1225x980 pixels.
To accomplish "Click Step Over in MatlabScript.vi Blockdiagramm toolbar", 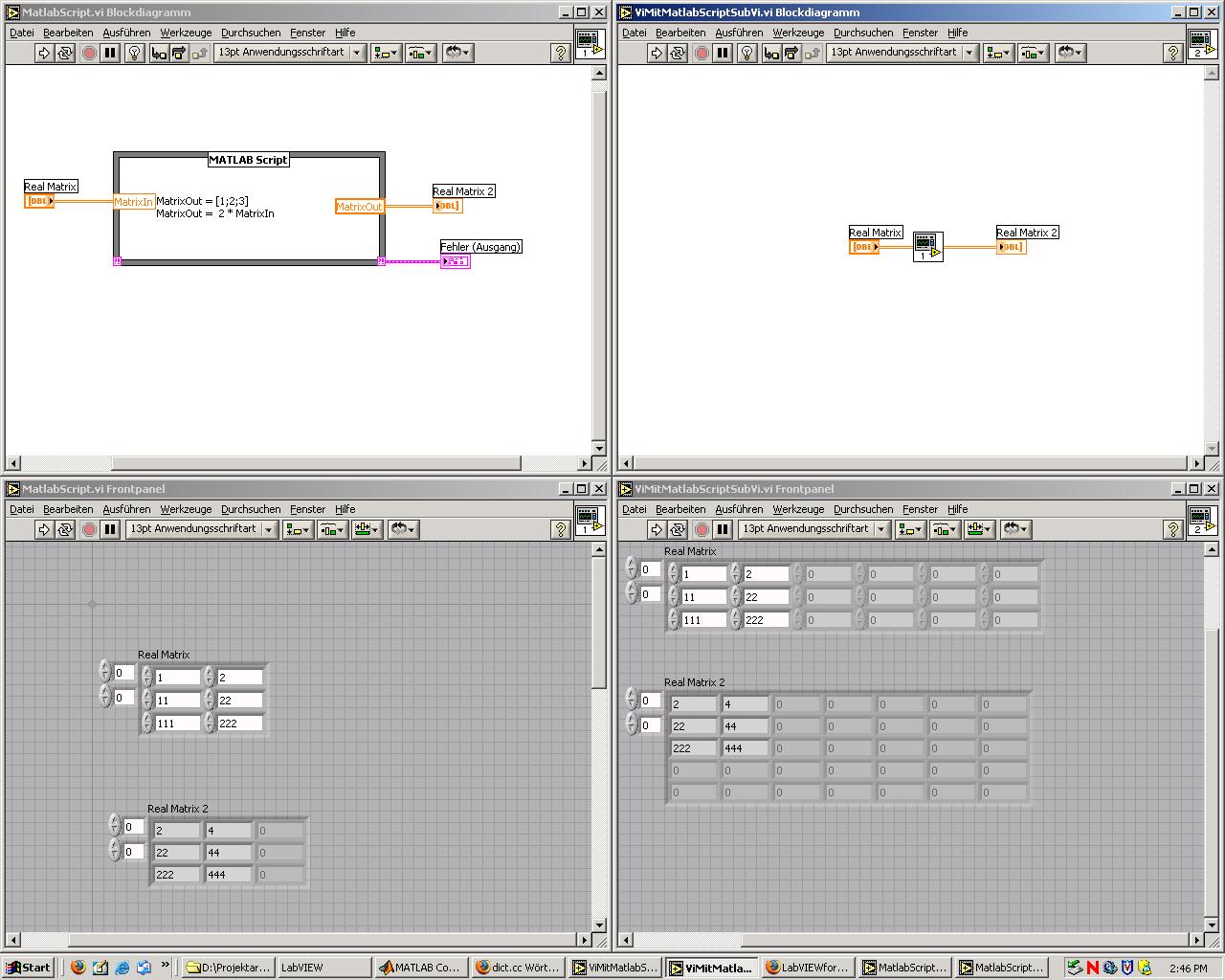I will coord(179,53).
